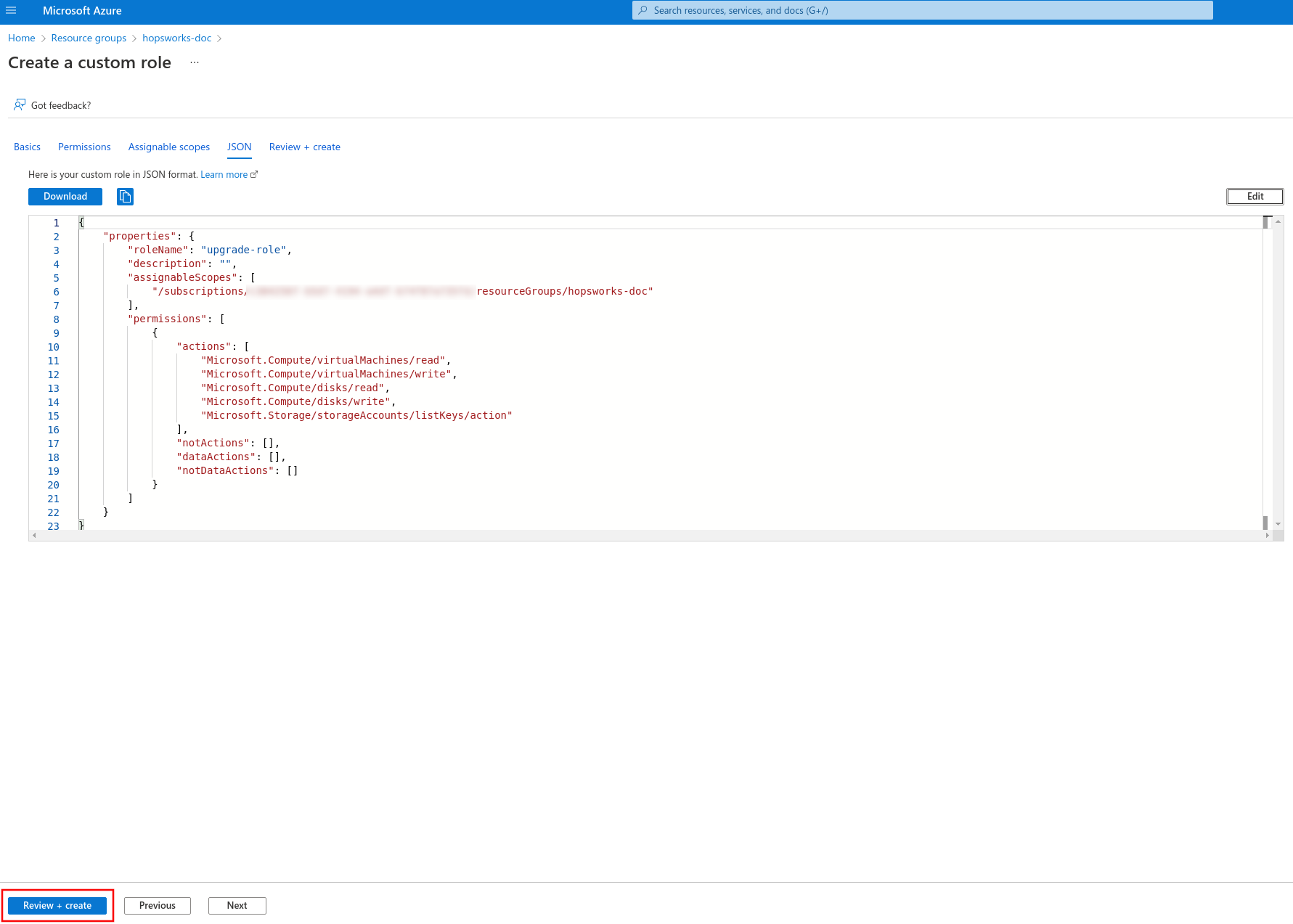The width and height of the screenshot is (1293, 924).
Task: Click the horizontal scrollbar's left arrow
Action: (34, 536)
